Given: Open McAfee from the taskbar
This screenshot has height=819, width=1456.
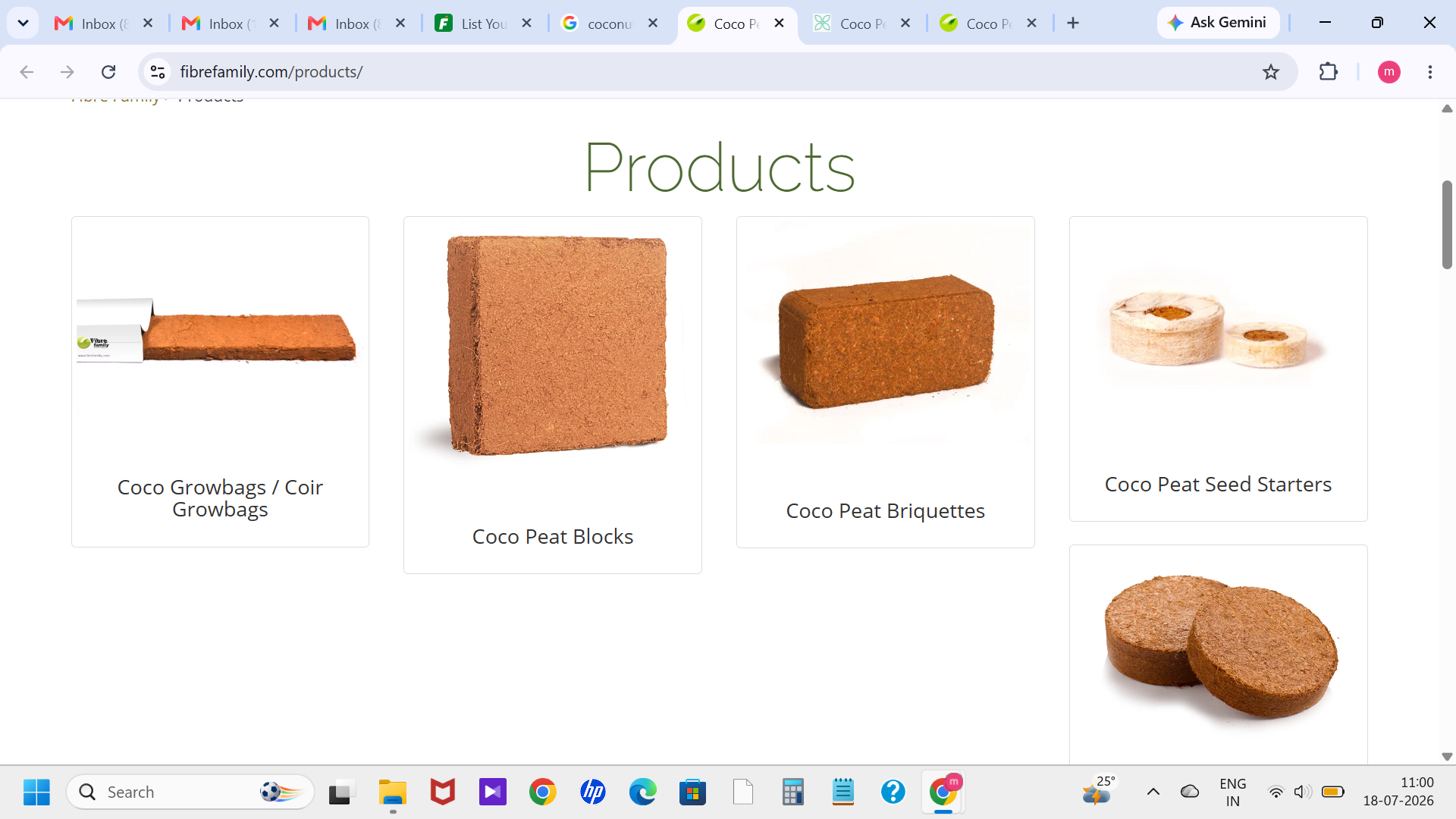Looking at the screenshot, I should pos(443,792).
